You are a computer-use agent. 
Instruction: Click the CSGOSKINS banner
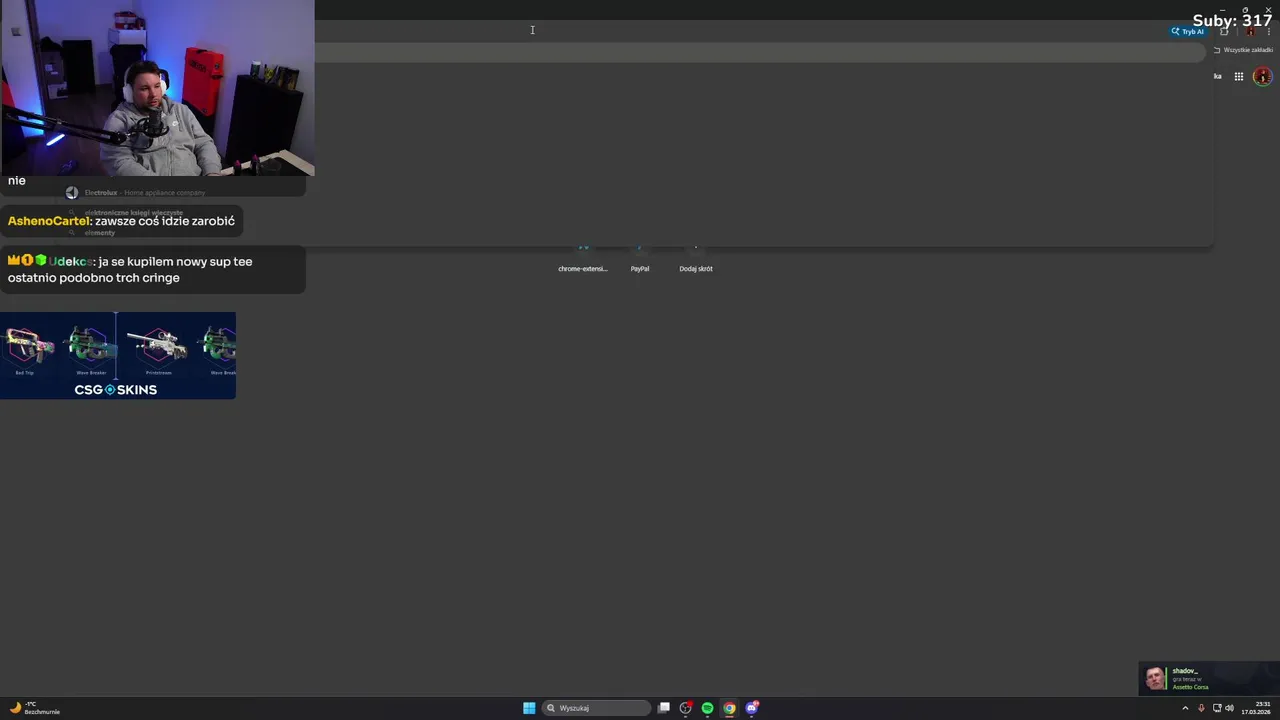118,356
